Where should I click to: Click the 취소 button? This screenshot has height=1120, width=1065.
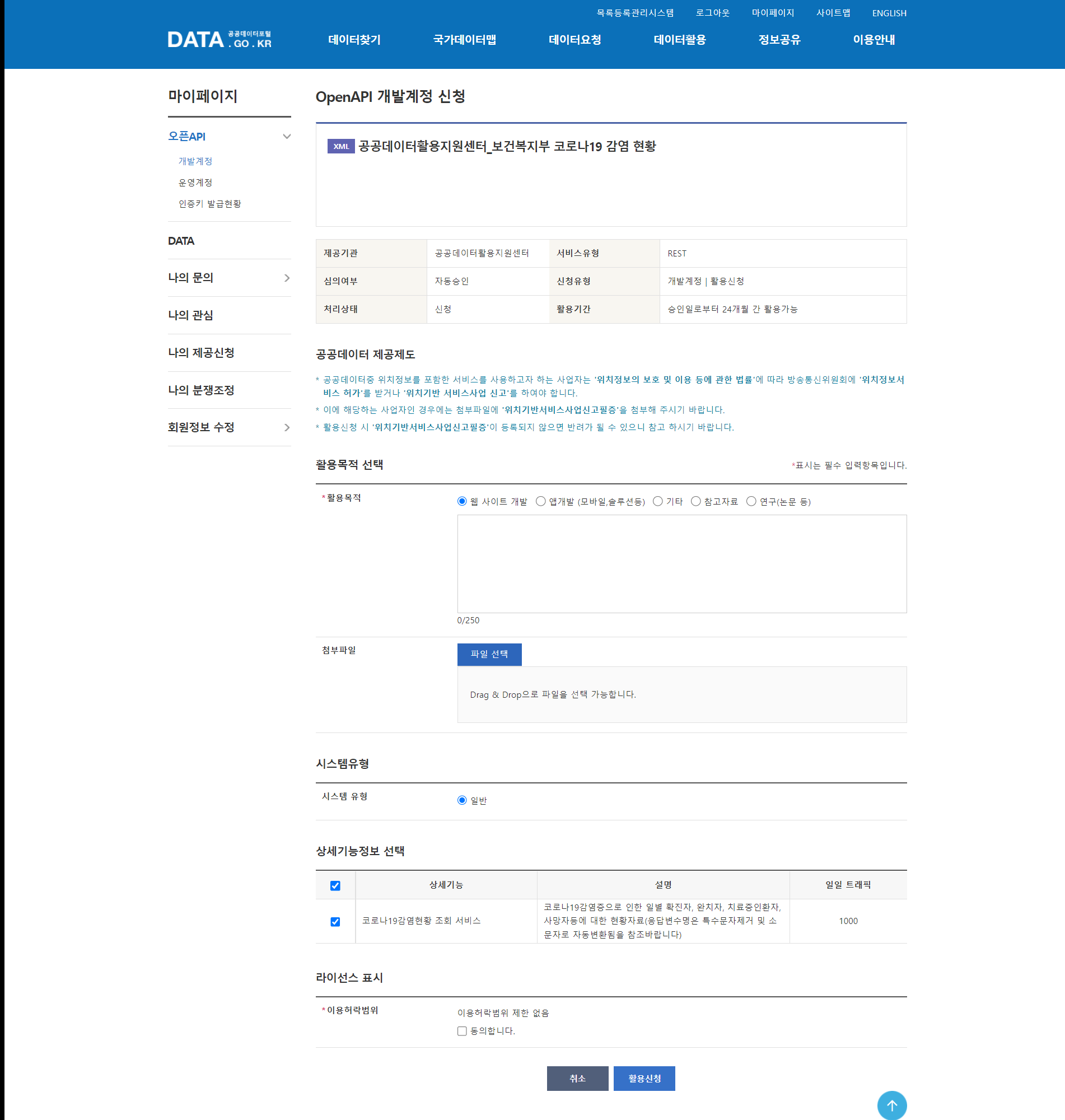click(x=577, y=1078)
